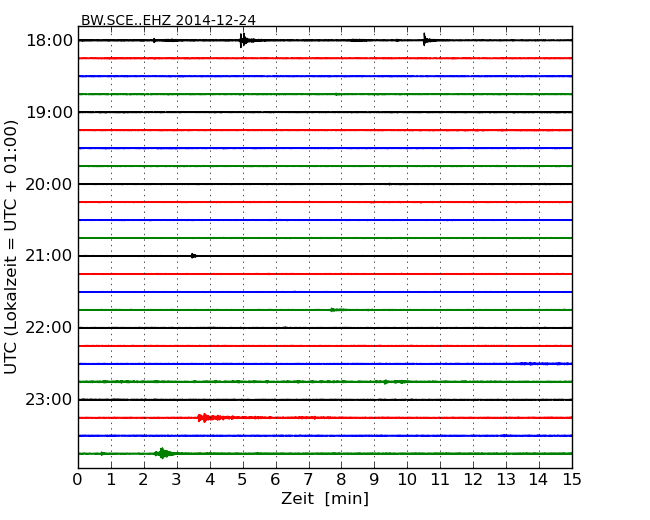650x520 pixels.
Task: Click the green event on the bottom trace
Action: point(163,453)
